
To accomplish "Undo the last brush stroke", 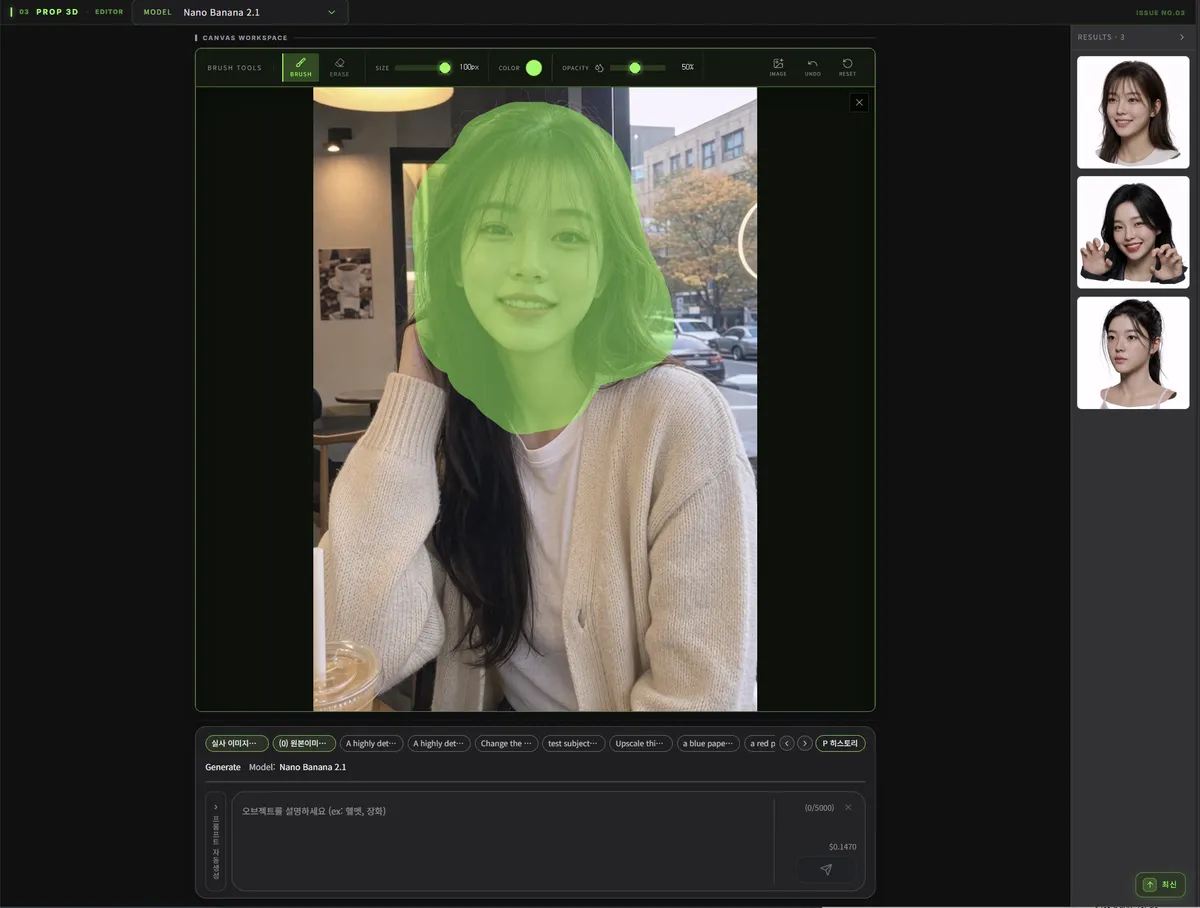I will [x=813, y=67].
